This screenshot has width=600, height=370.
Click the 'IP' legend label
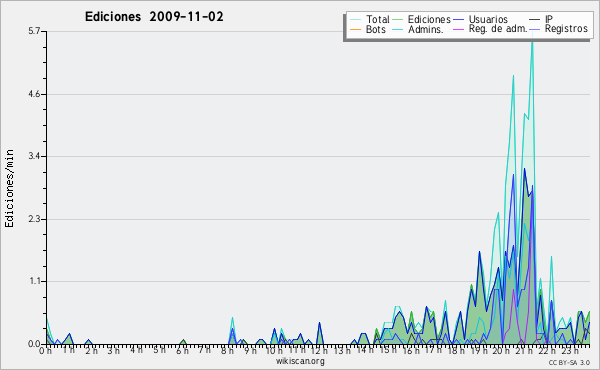click(x=549, y=19)
